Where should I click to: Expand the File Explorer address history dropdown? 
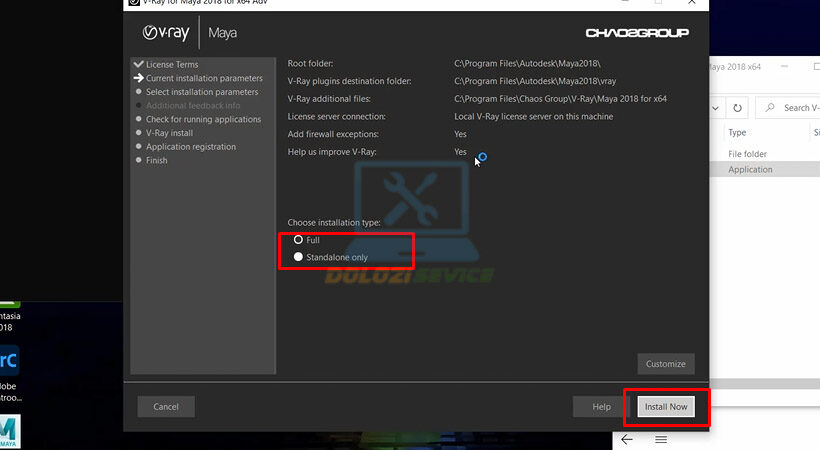pos(715,108)
